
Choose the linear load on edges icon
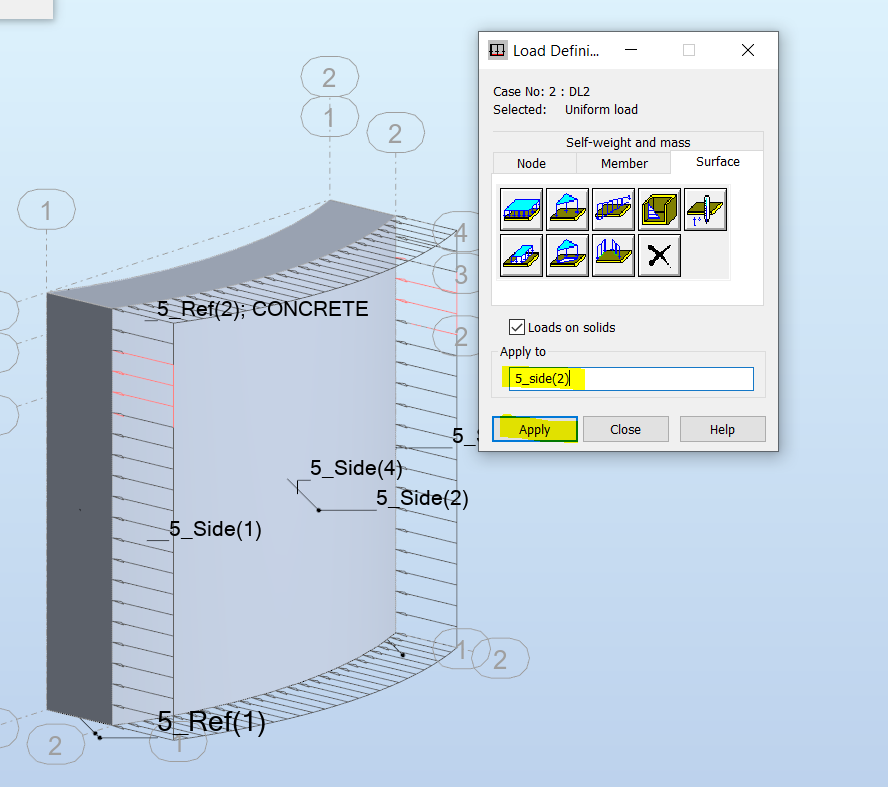point(613,209)
